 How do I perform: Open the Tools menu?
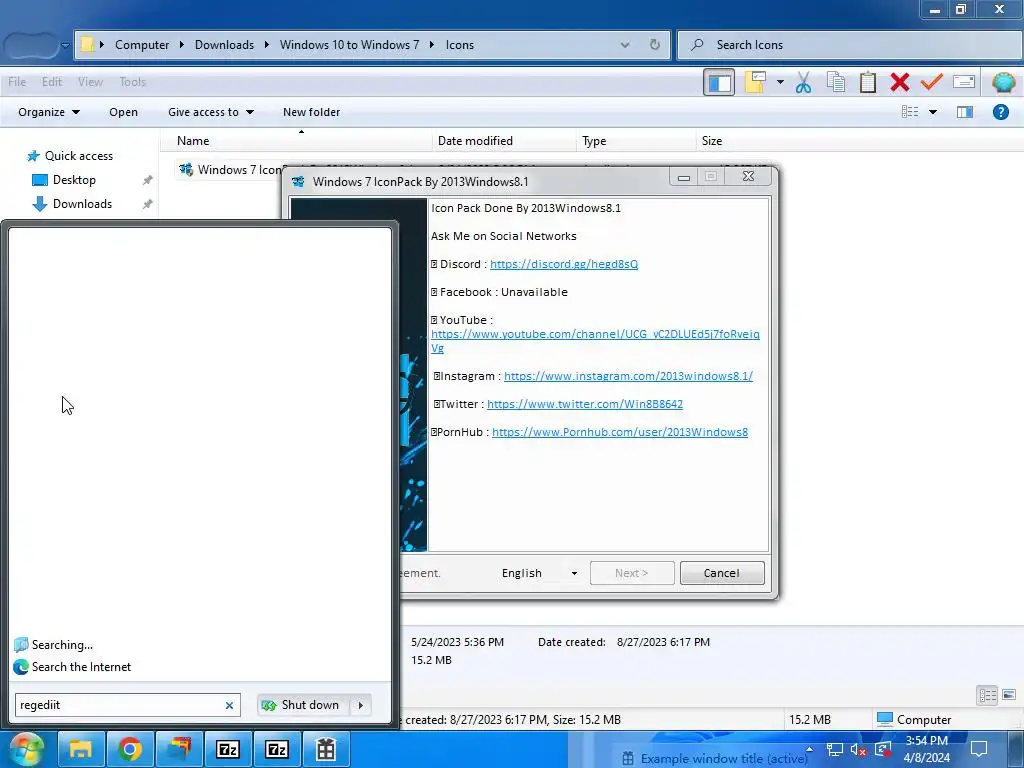(x=133, y=82)
